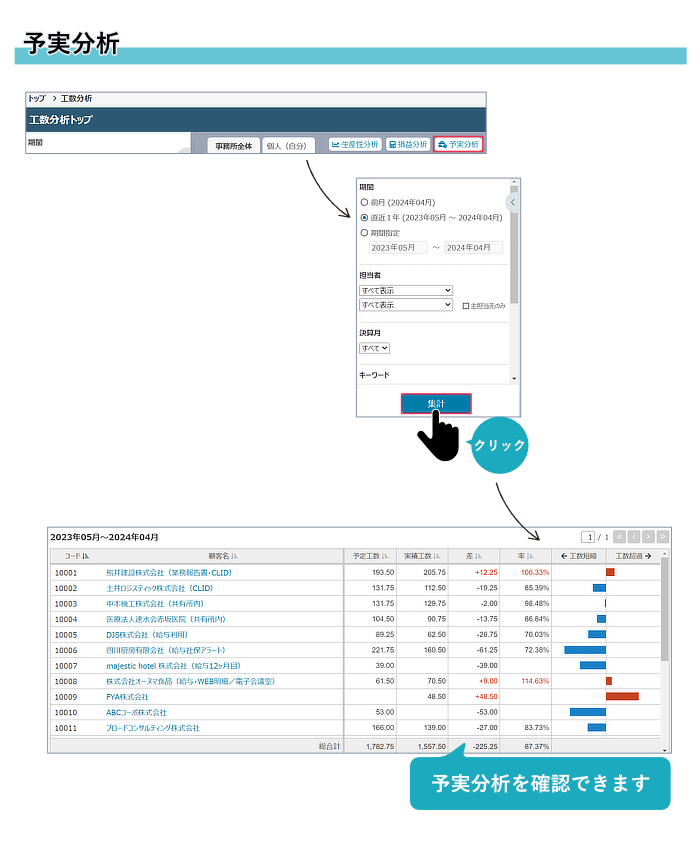700x850 pixels.
Task: Open 生産性分析 chart button
Action: click(355, 145)
